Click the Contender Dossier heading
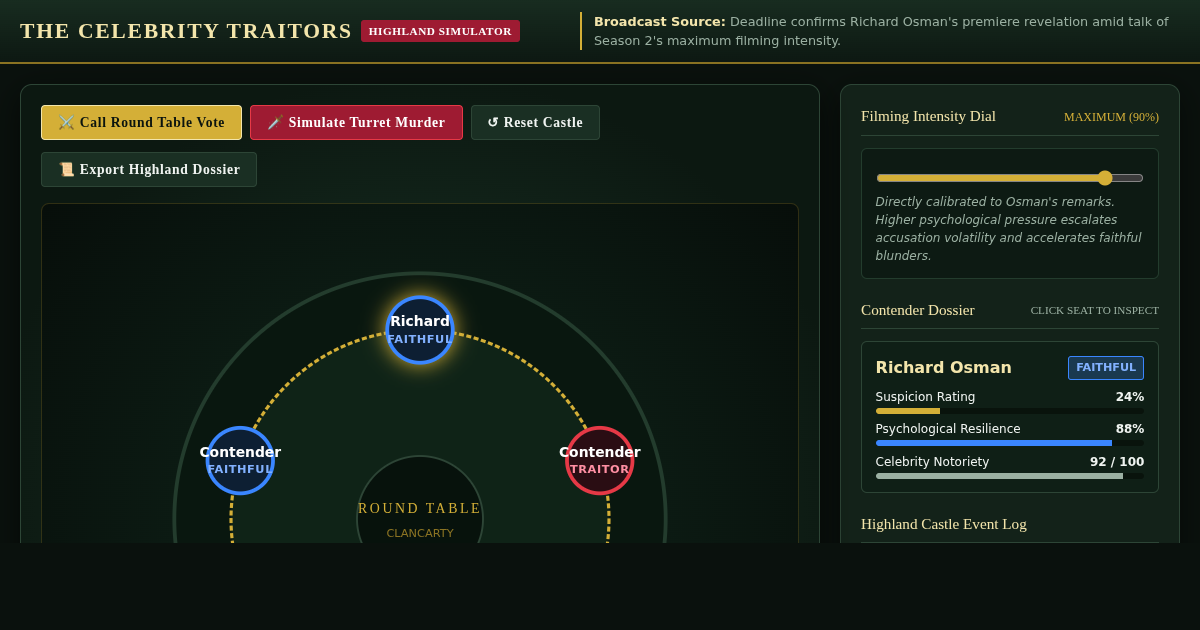Viewport: 1200px width, 630px height. coord(918,310)
